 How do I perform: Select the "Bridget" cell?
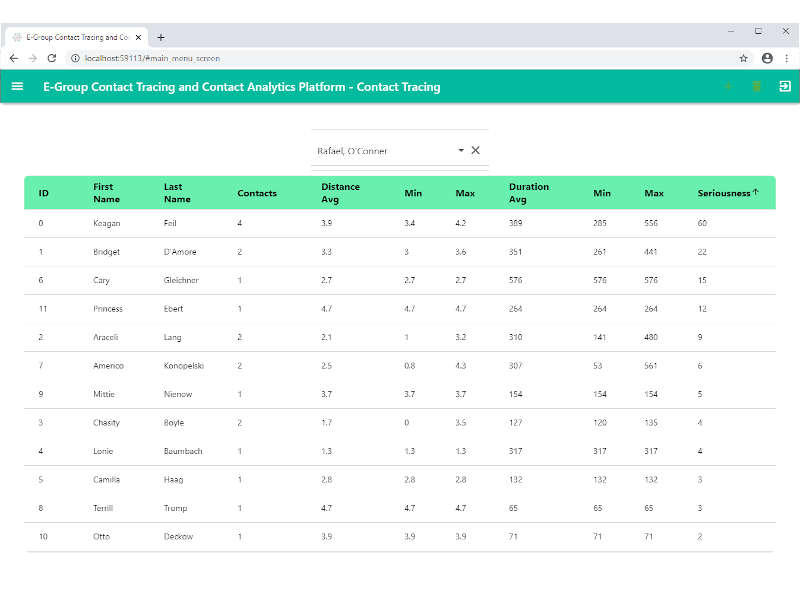(107, 252)
